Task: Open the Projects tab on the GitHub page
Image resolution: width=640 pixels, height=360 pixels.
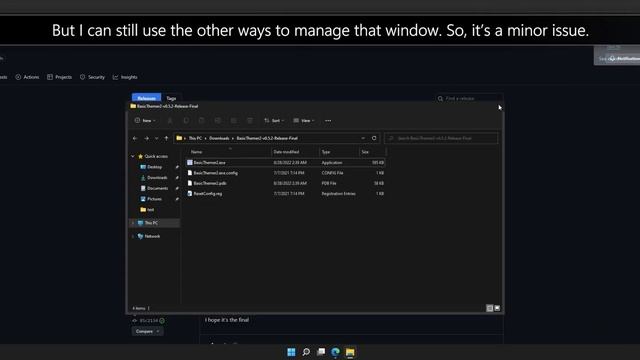Action: (60, 77)
